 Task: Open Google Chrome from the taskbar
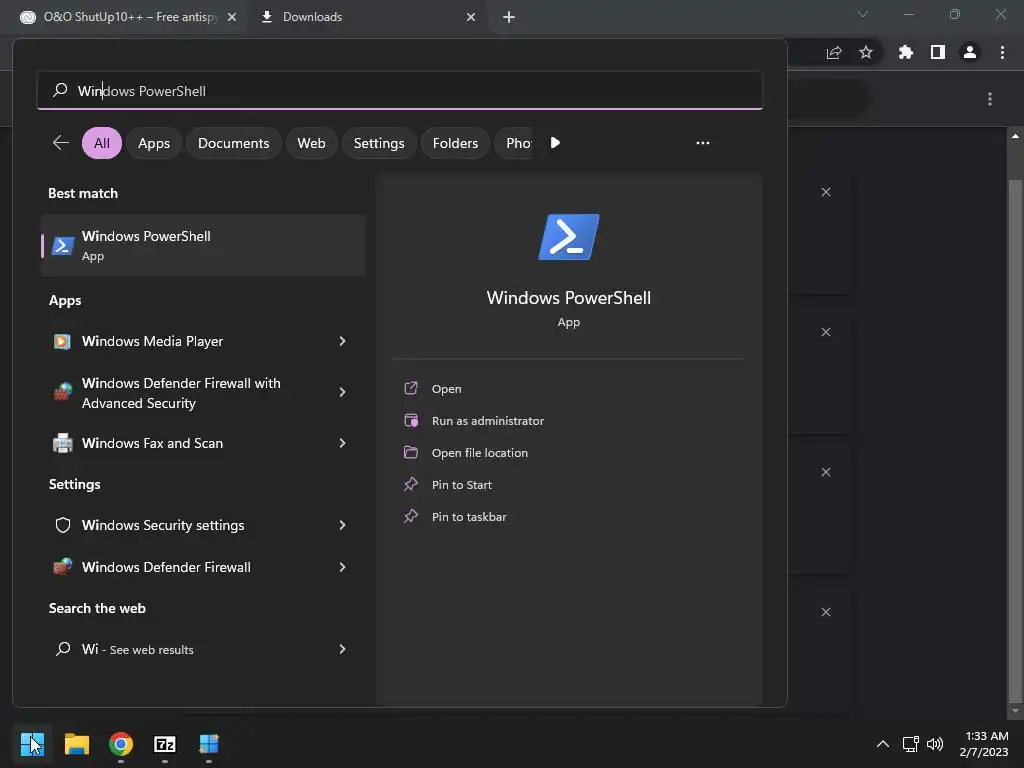[x=121, y=744]
